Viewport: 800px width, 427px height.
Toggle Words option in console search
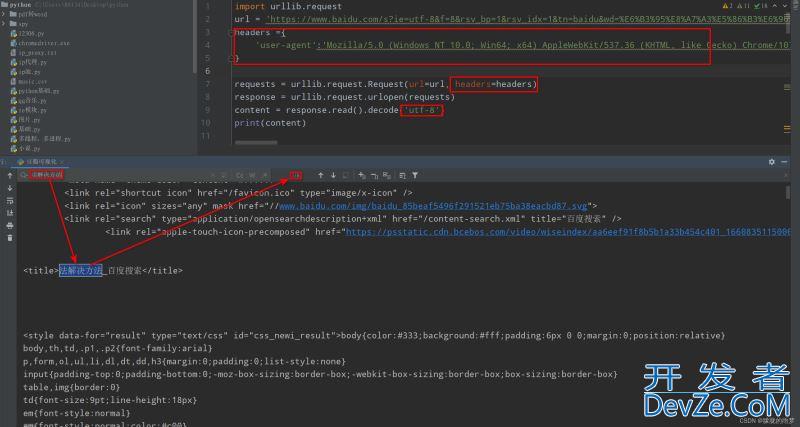(x=252, y=175)
